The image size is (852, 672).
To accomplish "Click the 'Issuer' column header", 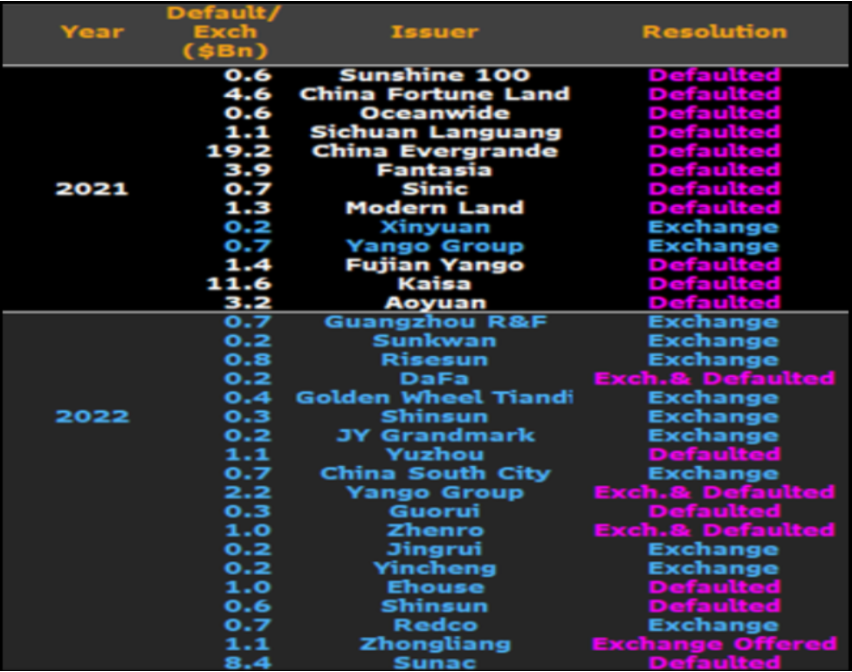I will pos(434,32).
